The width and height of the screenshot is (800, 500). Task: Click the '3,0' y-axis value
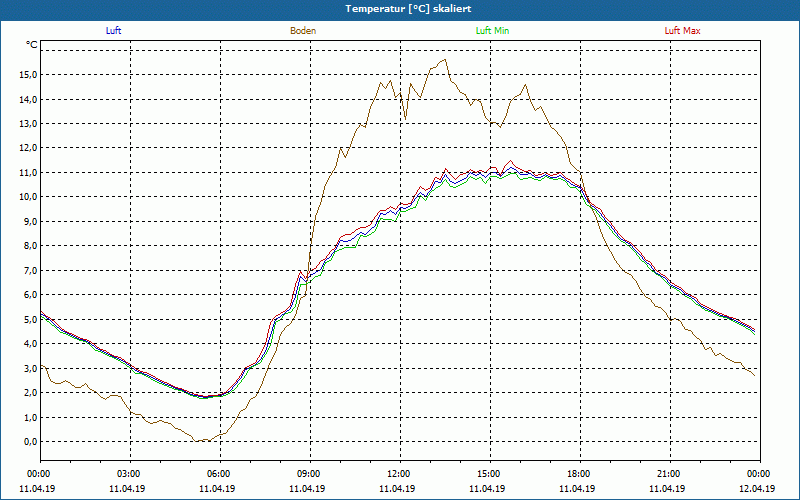pos(30,368)
